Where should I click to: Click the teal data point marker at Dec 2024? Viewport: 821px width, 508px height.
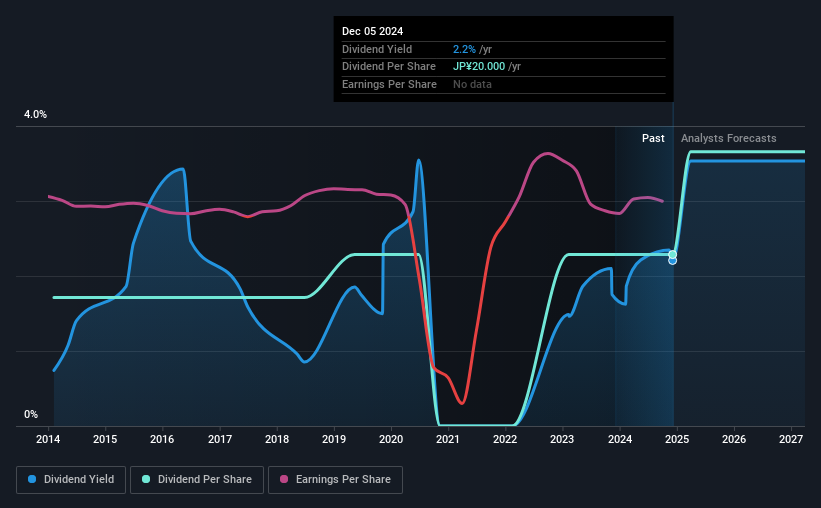point(672,255)
